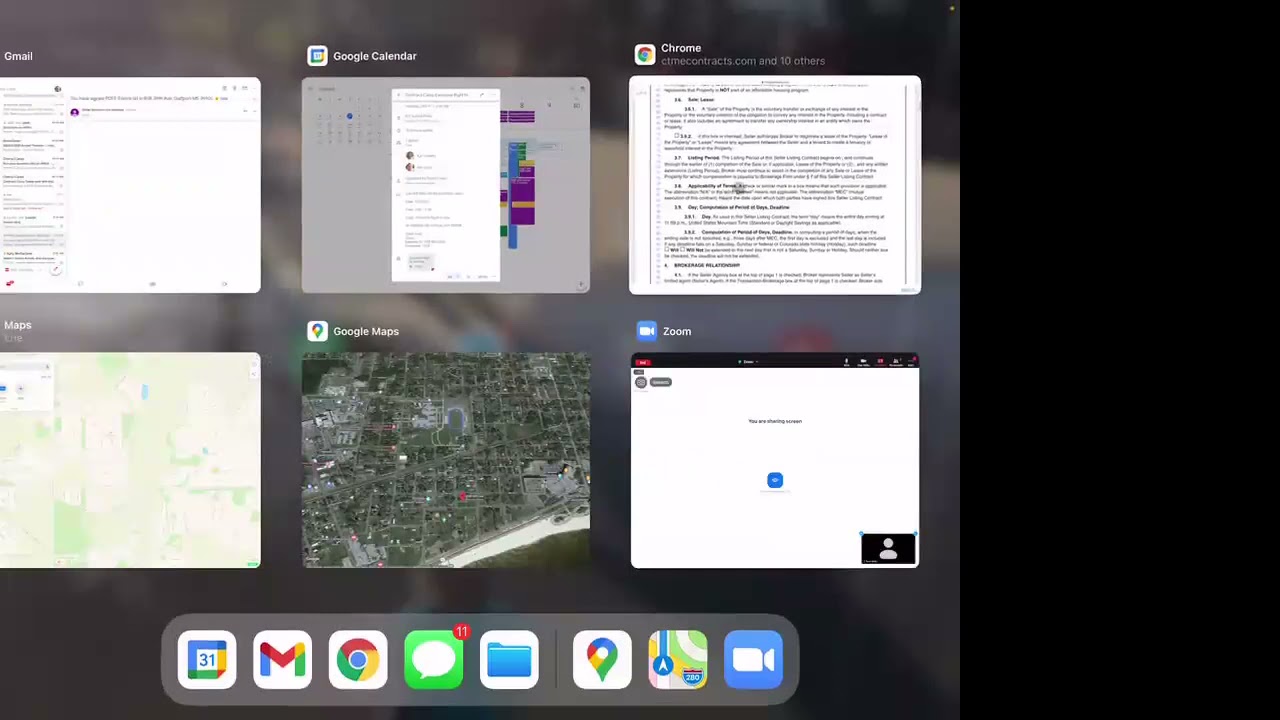Image resolution: width=1280 pixels, height=720 pixels.
Task: Click the "Chrome" card title
Action: coord(681,48)
